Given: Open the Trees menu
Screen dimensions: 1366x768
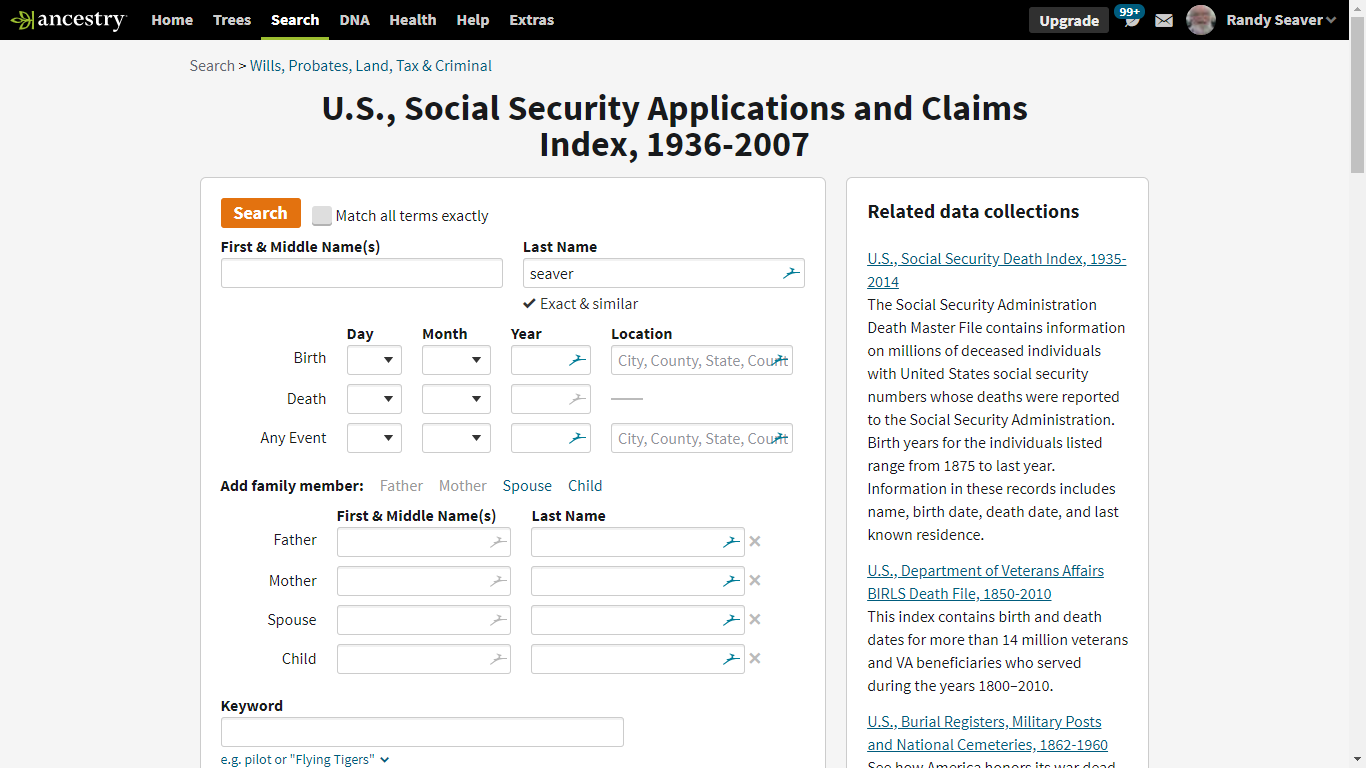Looking at the screenshot, I should (232, 20).
